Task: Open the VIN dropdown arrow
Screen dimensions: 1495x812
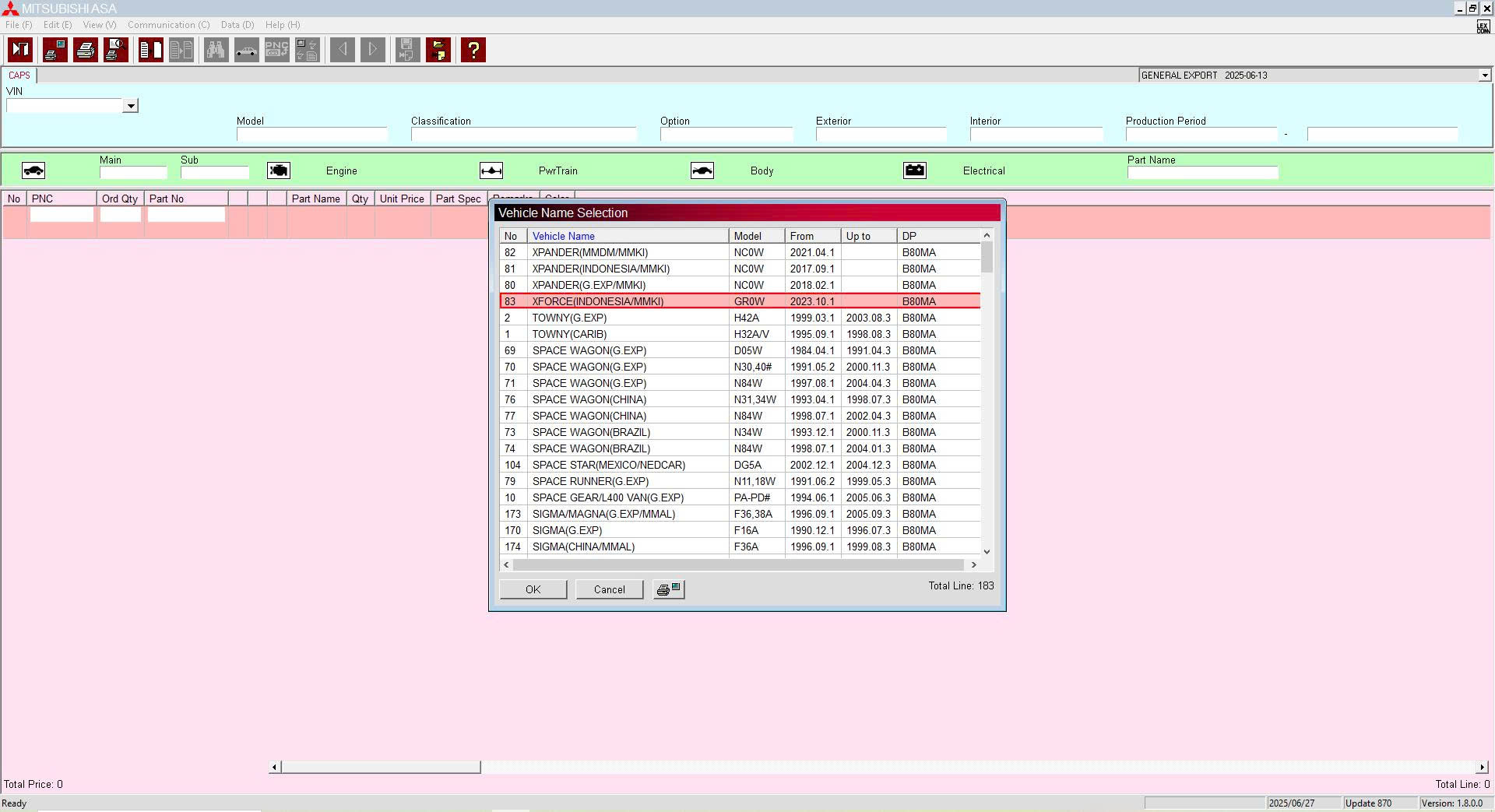Action: point(131,105)
